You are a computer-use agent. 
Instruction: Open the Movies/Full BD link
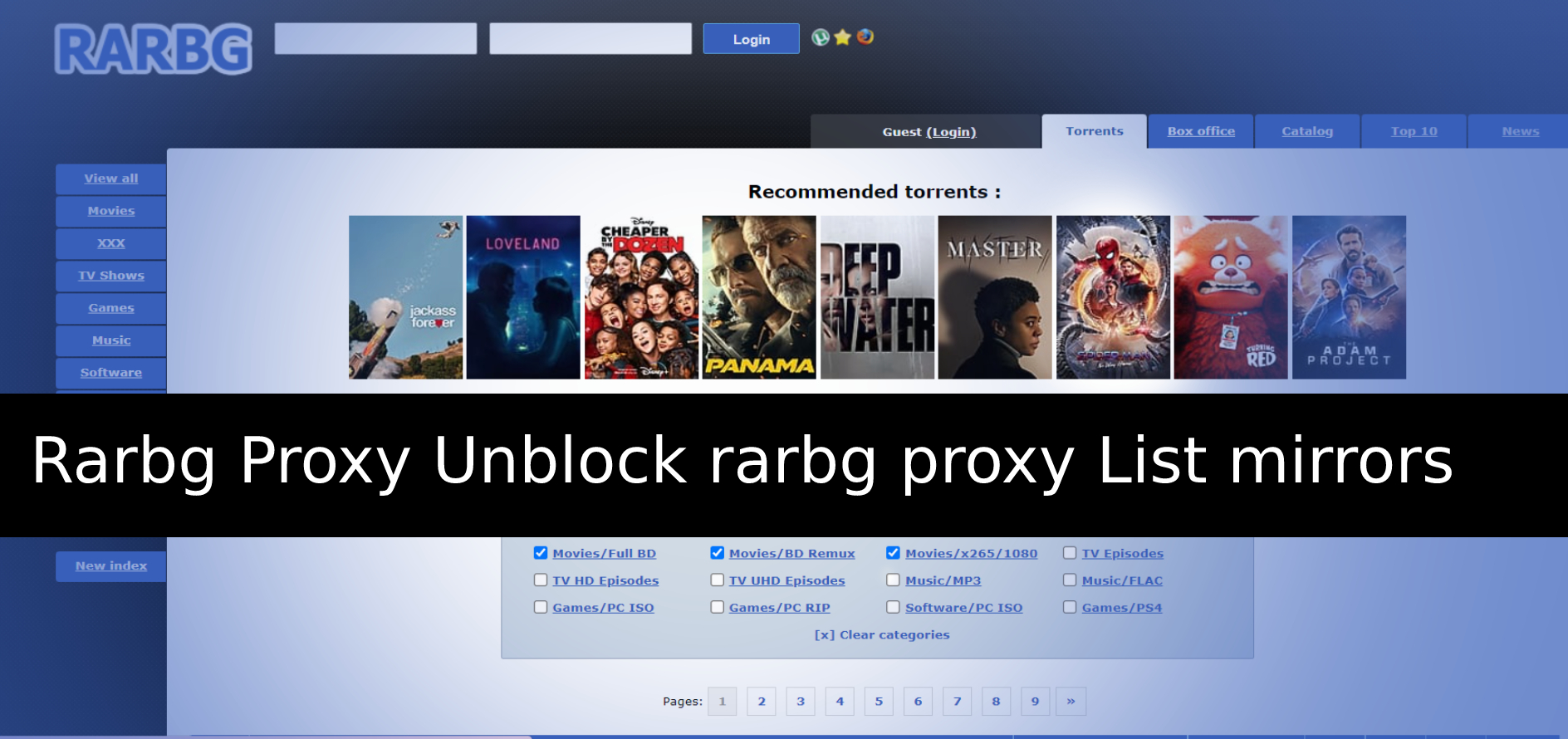click(604, 554)
